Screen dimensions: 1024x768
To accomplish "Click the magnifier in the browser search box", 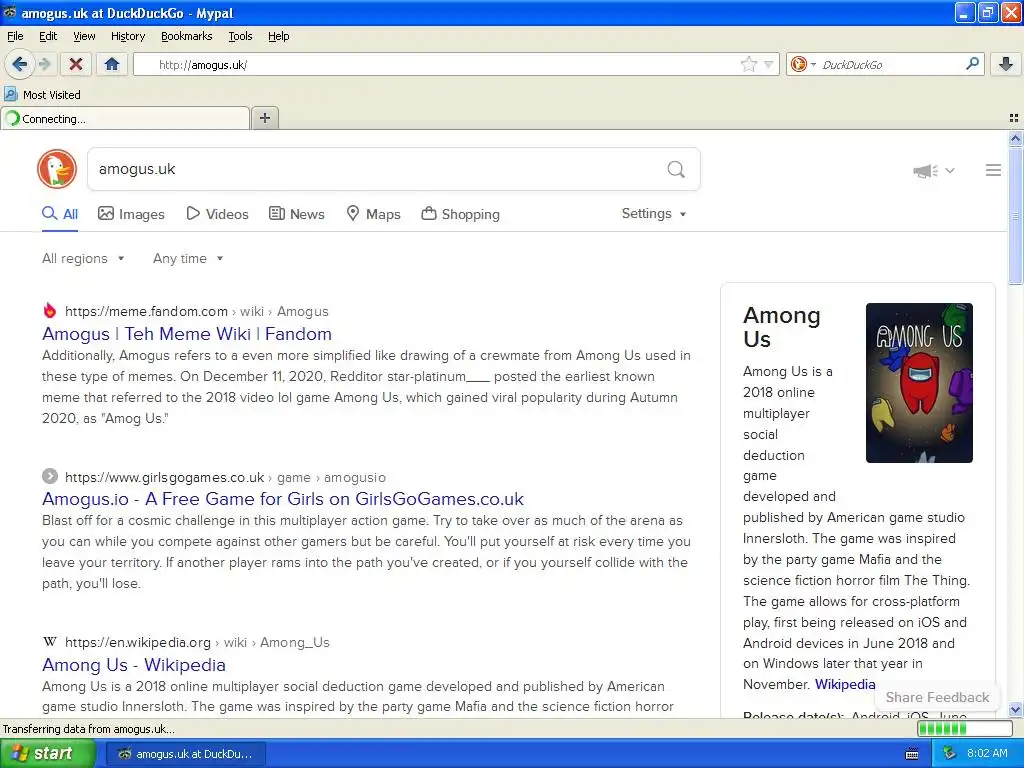I will pos(972,64).
